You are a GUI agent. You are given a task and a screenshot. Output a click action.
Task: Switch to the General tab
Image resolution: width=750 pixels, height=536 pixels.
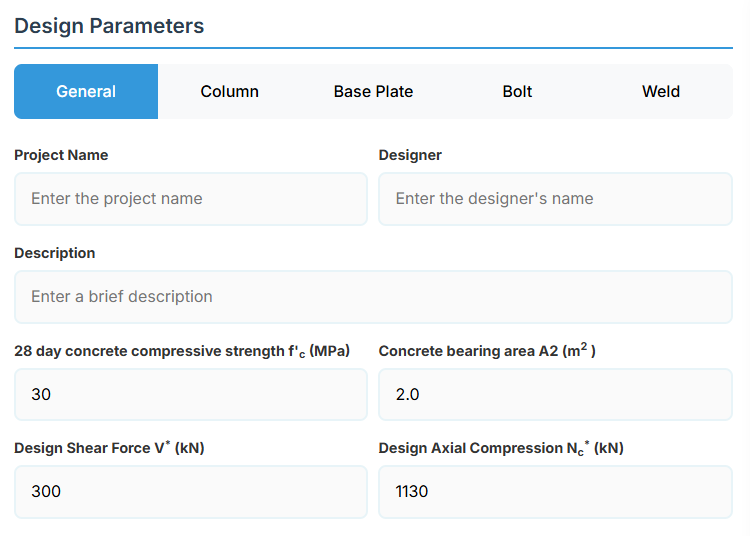[x=86, y=92]
